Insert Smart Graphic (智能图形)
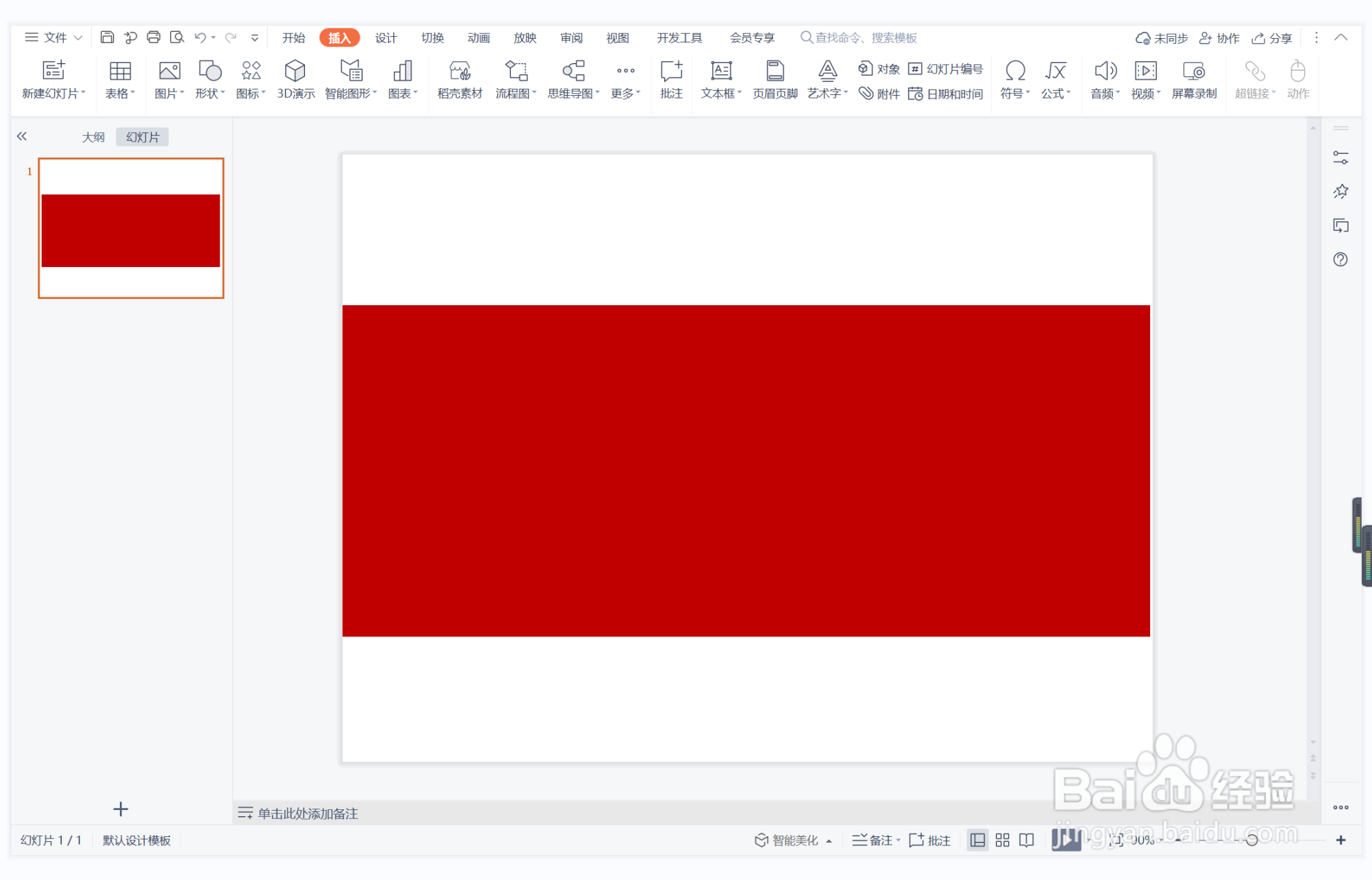This screenshot has height=880, width=1372. coord(351,80)
